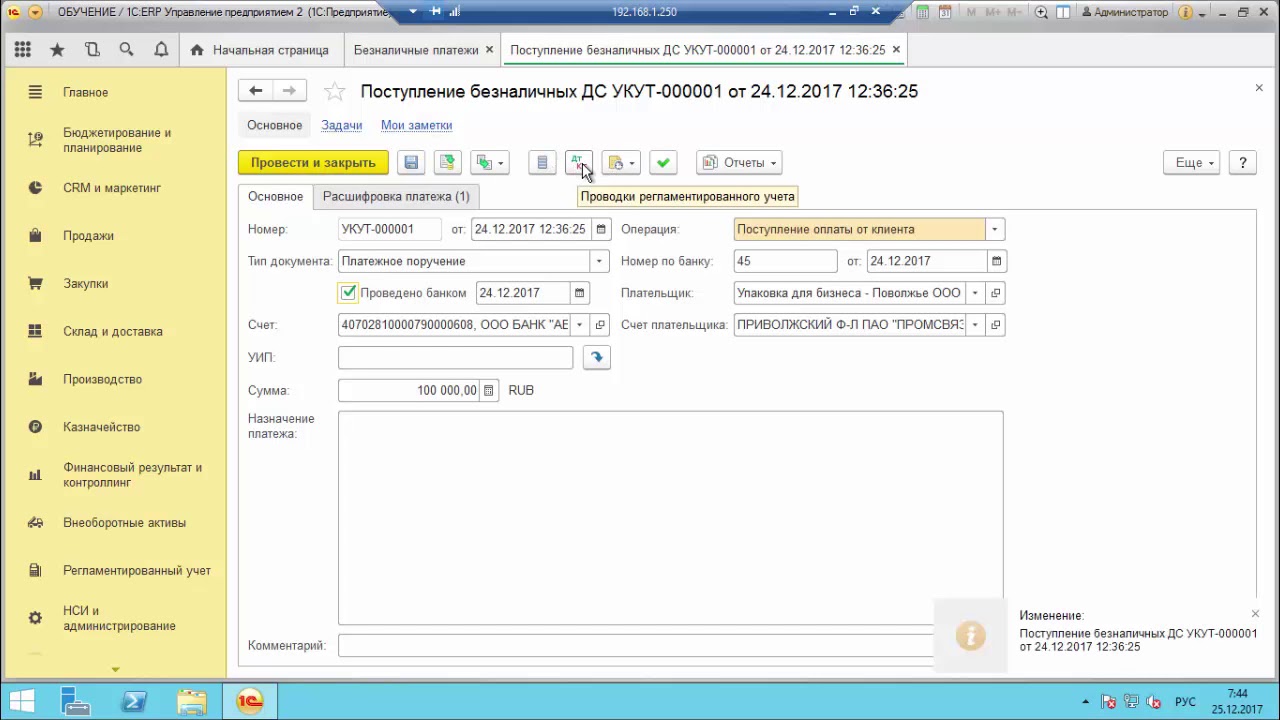Open the Мои заметки link
1280x720 pixels.
[x=416, y=125]
